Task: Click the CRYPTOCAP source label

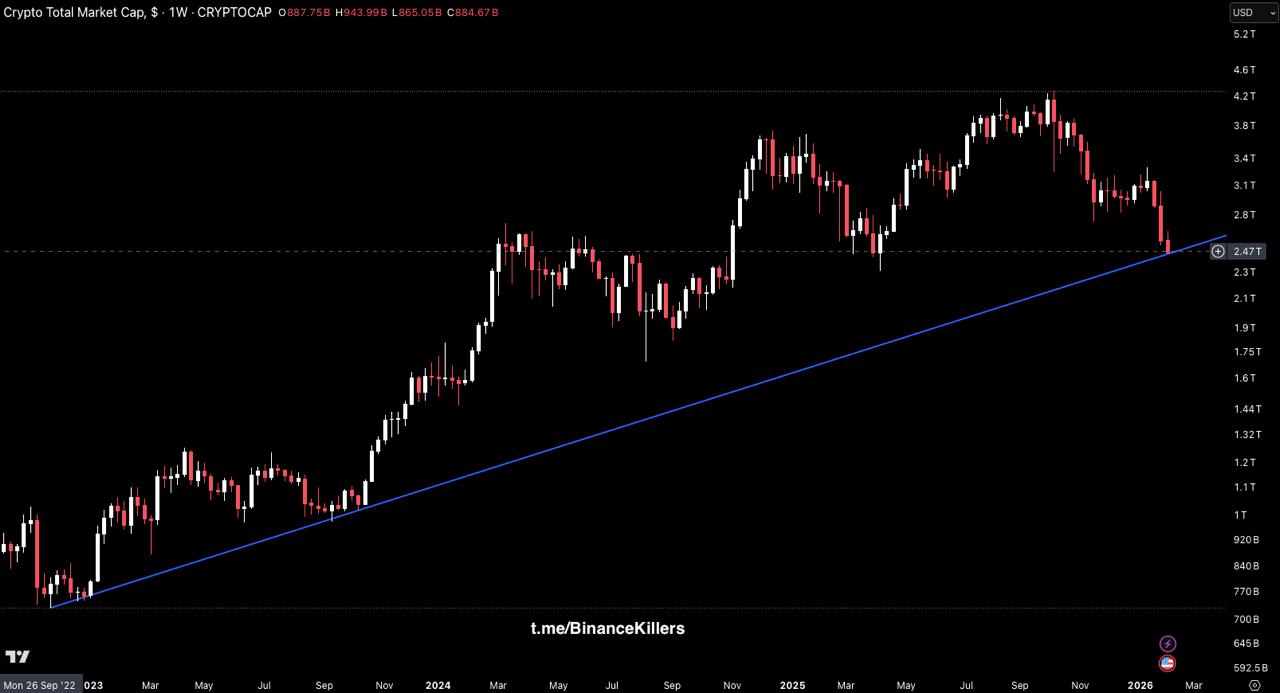Action: coord(238,12)
